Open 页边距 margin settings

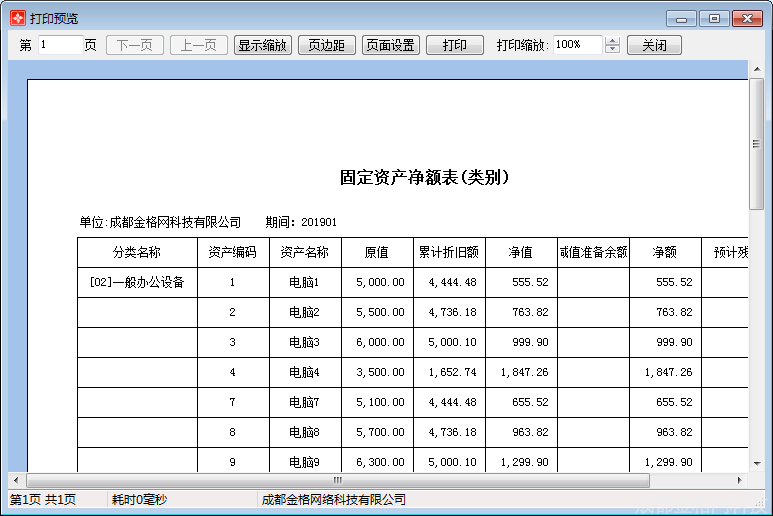326,45
